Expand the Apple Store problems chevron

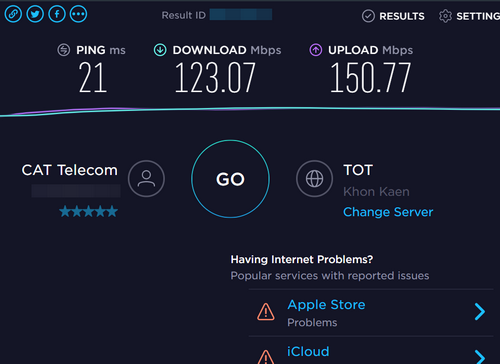point(480,312)
